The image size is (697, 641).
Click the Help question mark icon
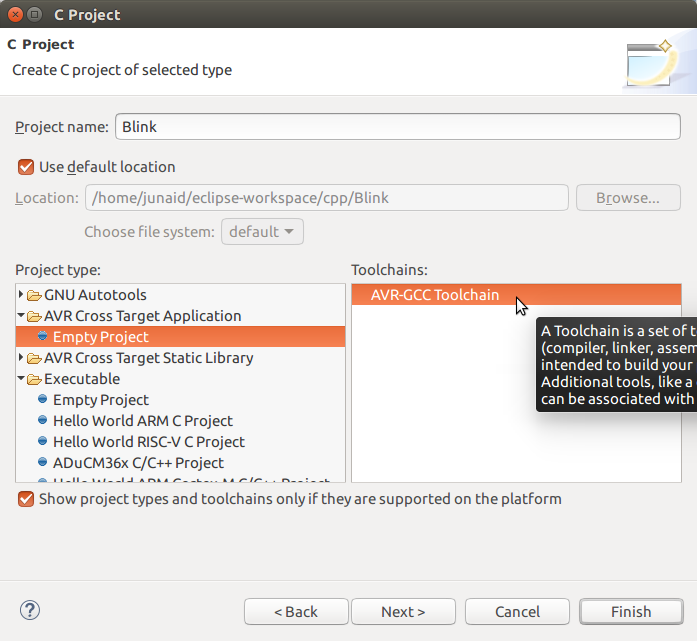30,610
